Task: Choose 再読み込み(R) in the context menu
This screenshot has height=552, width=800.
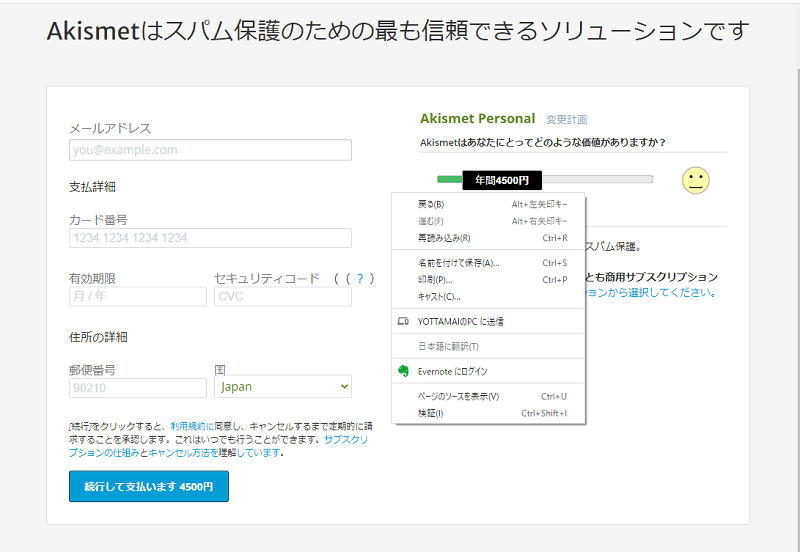Action: pos(443,238)
